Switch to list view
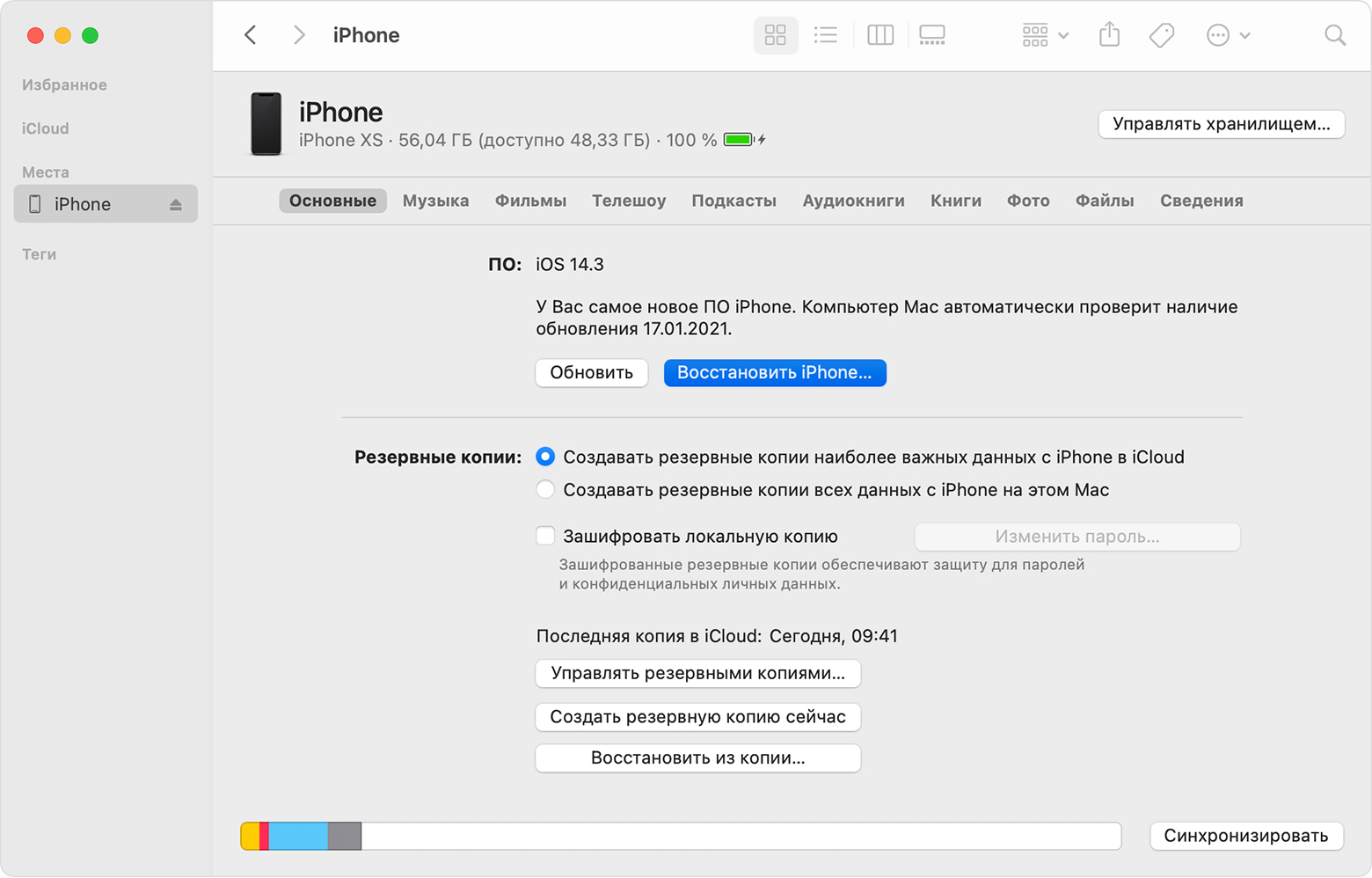 click(x=826, y=35)
